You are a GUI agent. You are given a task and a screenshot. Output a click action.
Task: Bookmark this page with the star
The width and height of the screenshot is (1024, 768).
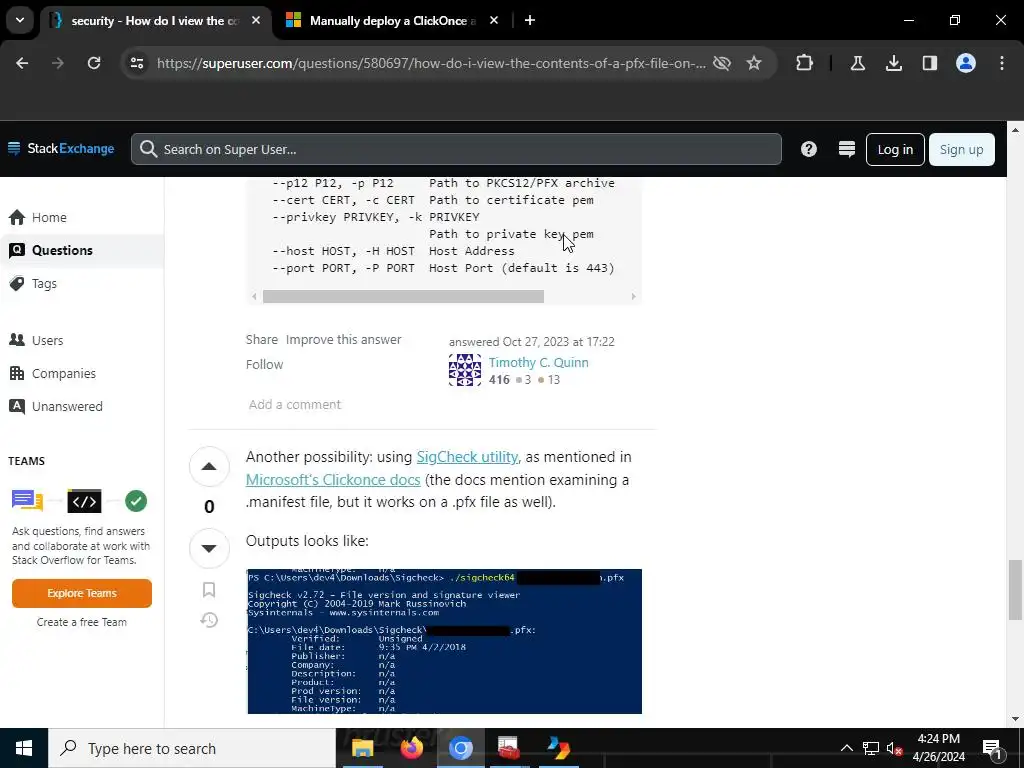click(x=754, y=63)
